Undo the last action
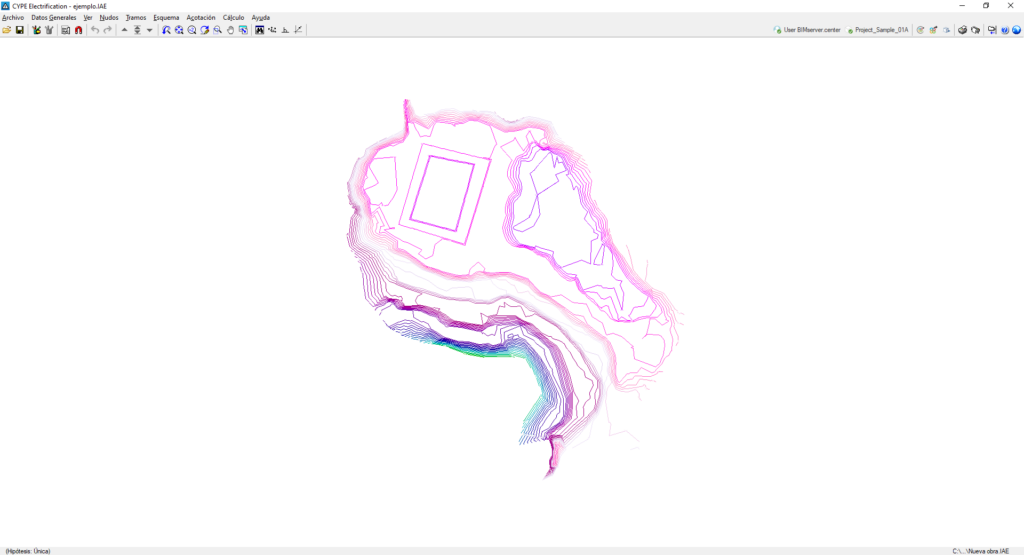 [x=95, y=30]
